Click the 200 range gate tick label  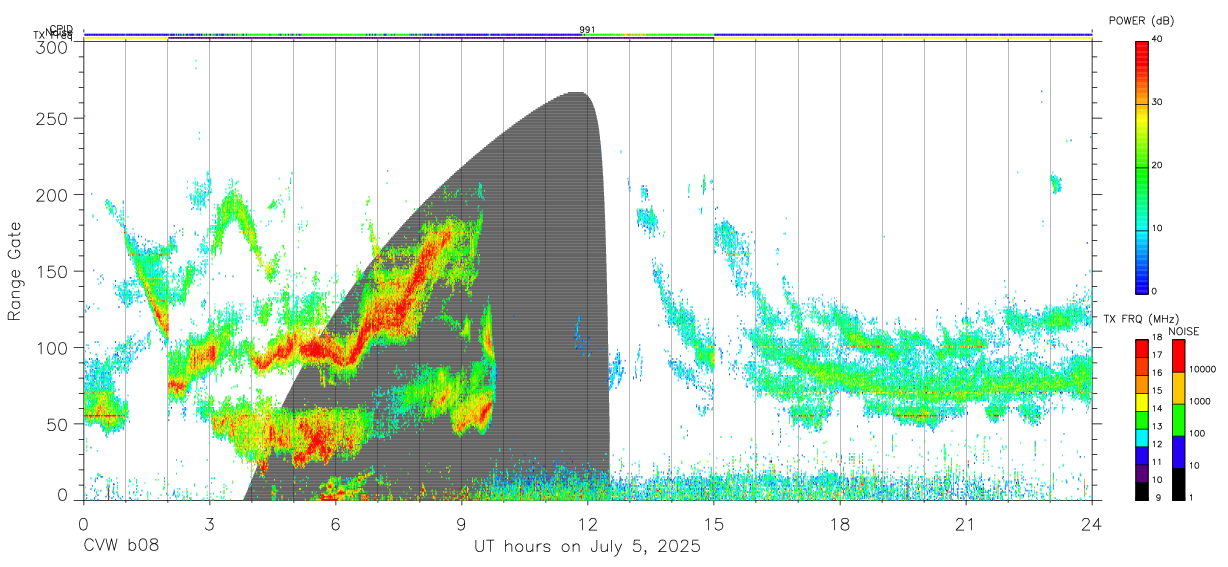point(54,195)
